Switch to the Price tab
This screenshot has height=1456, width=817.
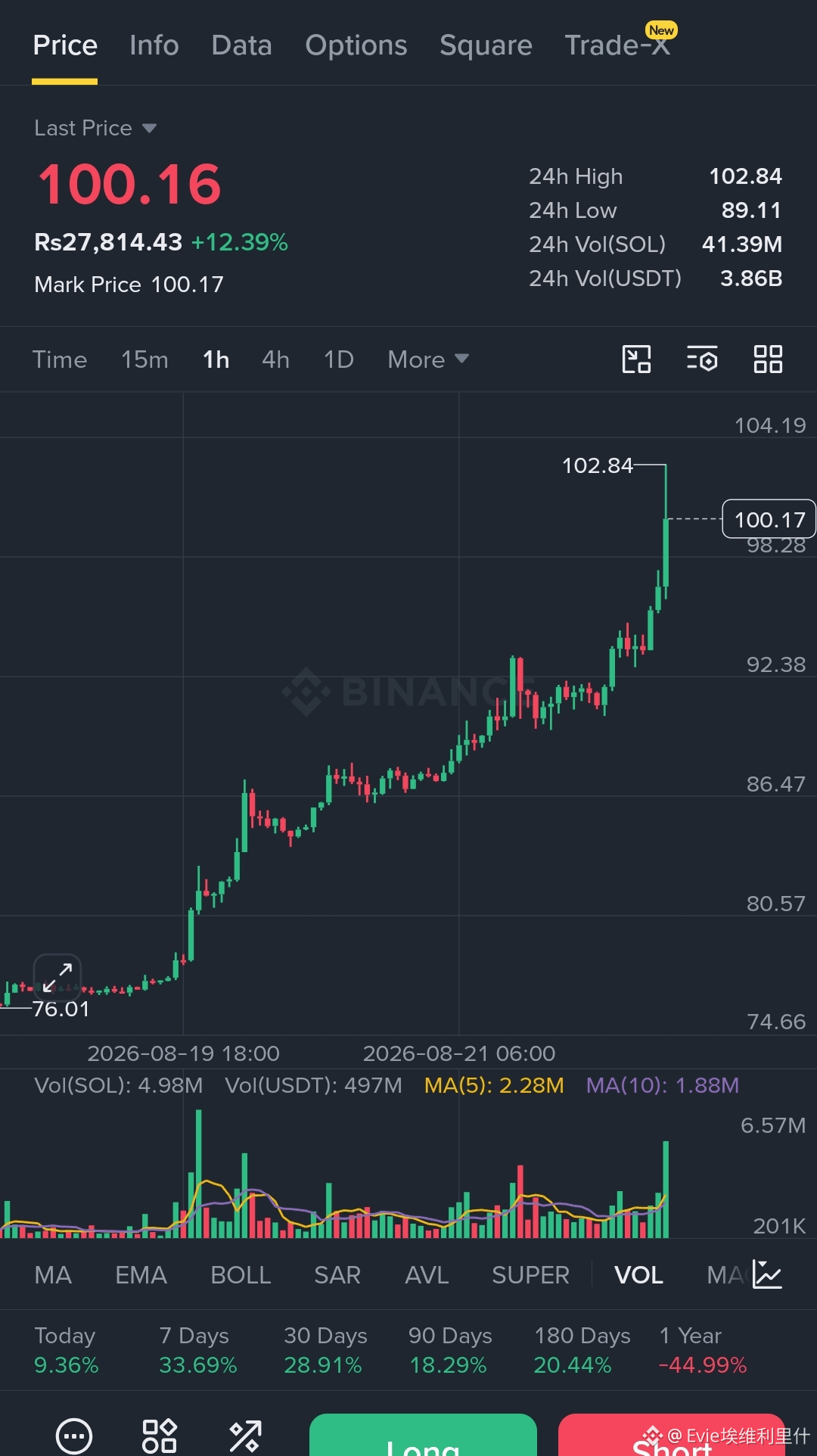point(65,45)
